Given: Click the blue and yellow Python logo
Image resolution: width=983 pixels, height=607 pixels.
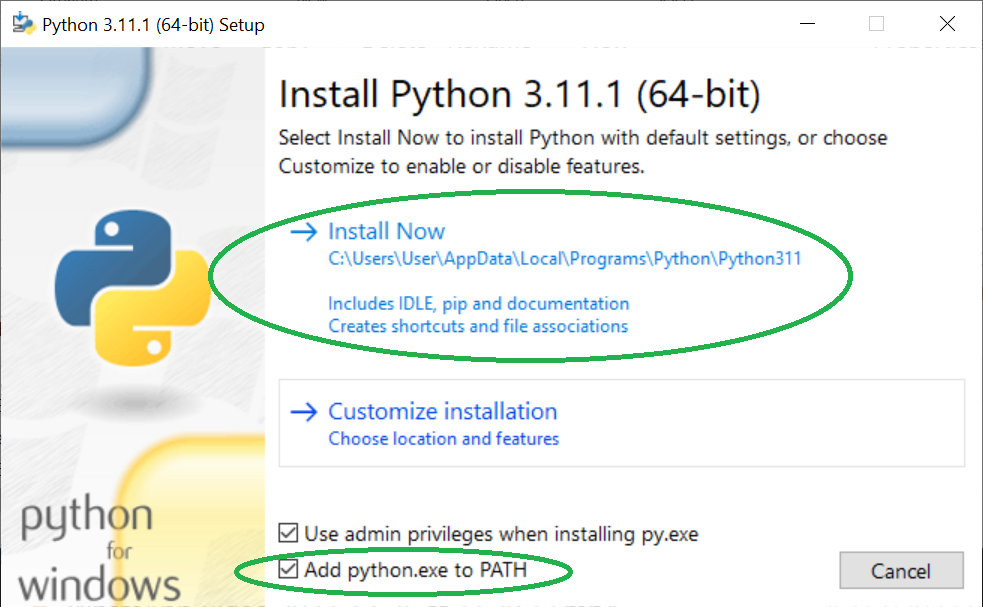Looking at the screenshot, I should (x=133, y=287).
